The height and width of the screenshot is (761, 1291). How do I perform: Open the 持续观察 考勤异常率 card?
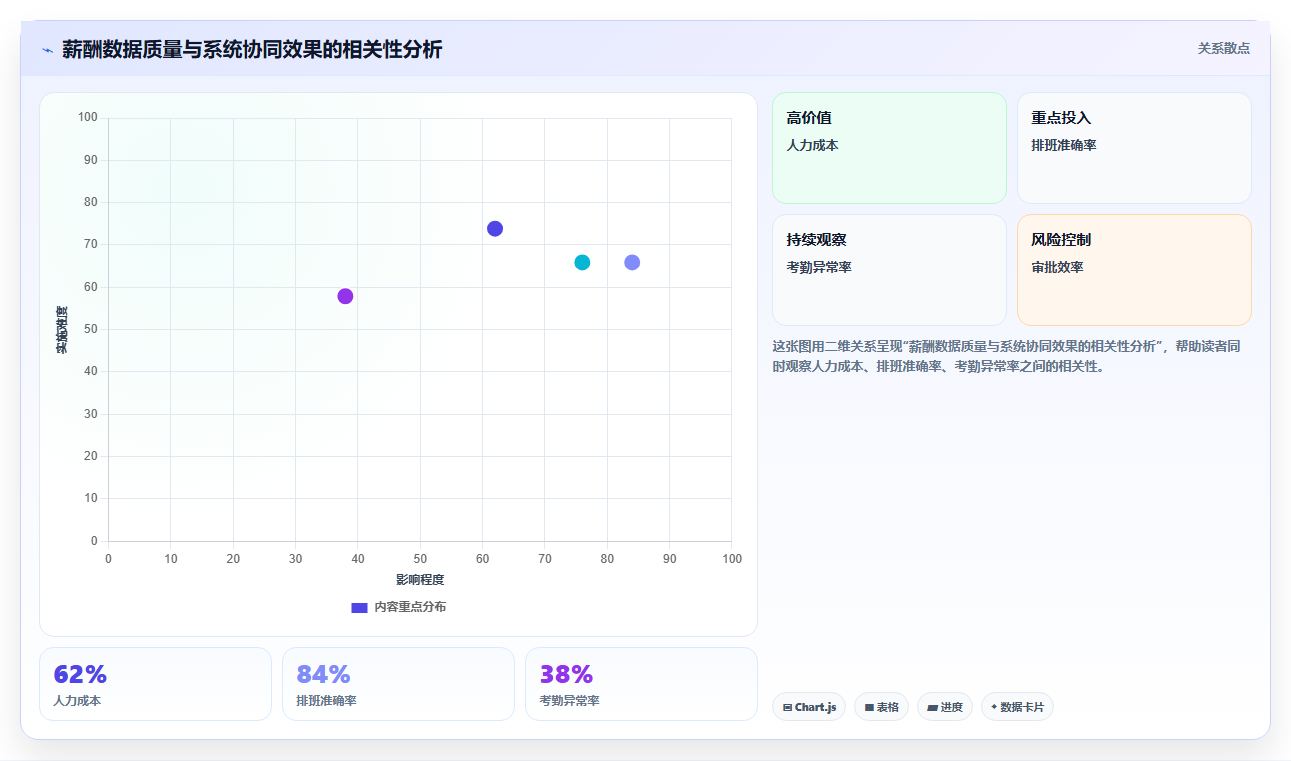(889, 270)
